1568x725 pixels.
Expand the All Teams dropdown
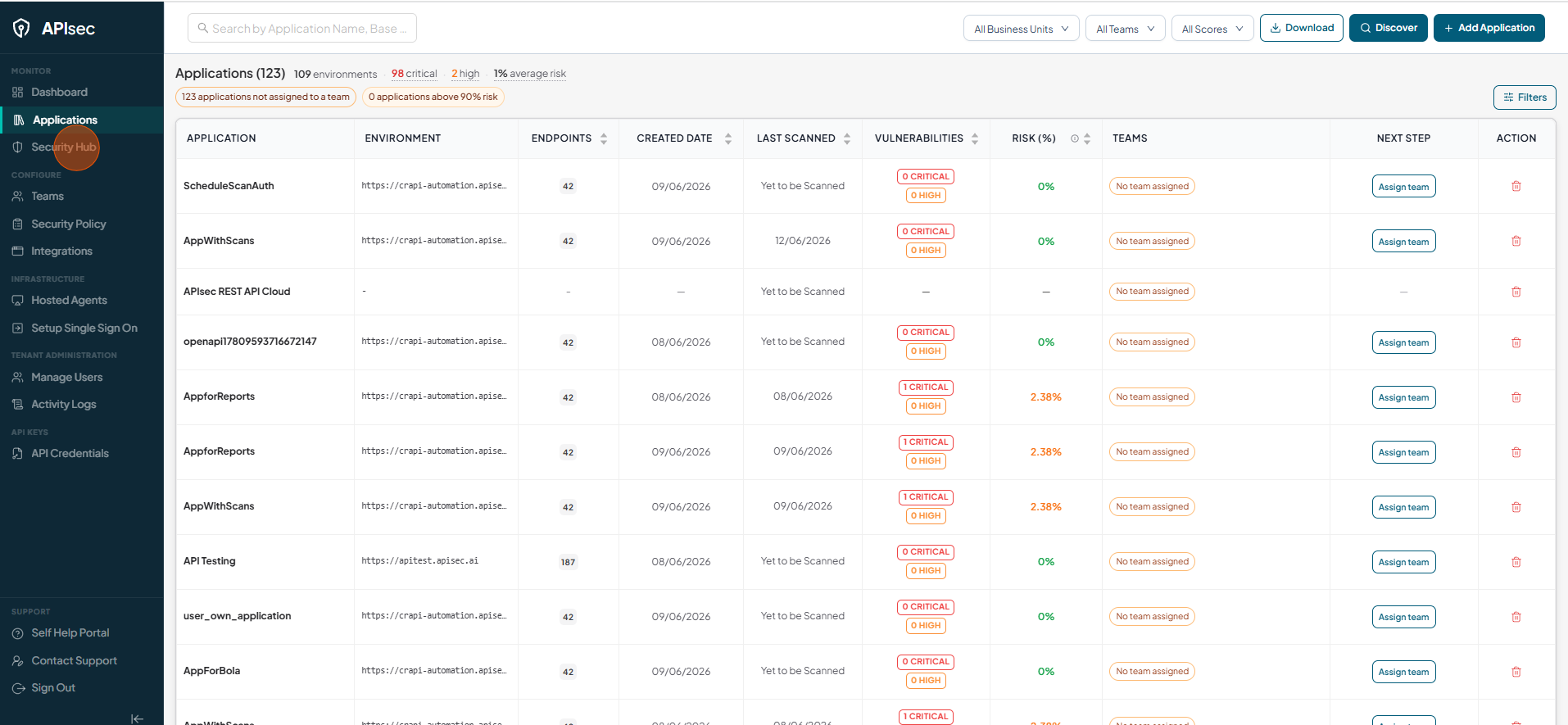click(1125, 29)
